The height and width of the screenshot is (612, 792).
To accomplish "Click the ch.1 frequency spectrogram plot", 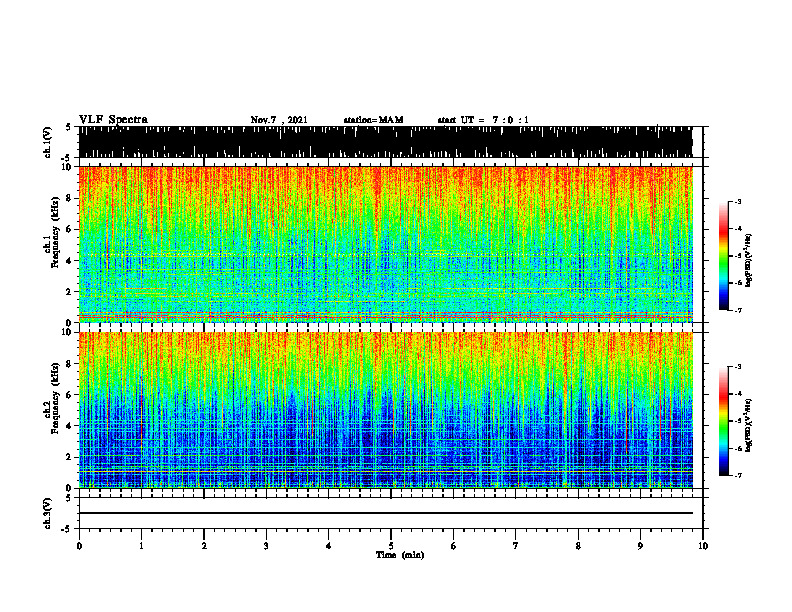I will click(386, 244).
